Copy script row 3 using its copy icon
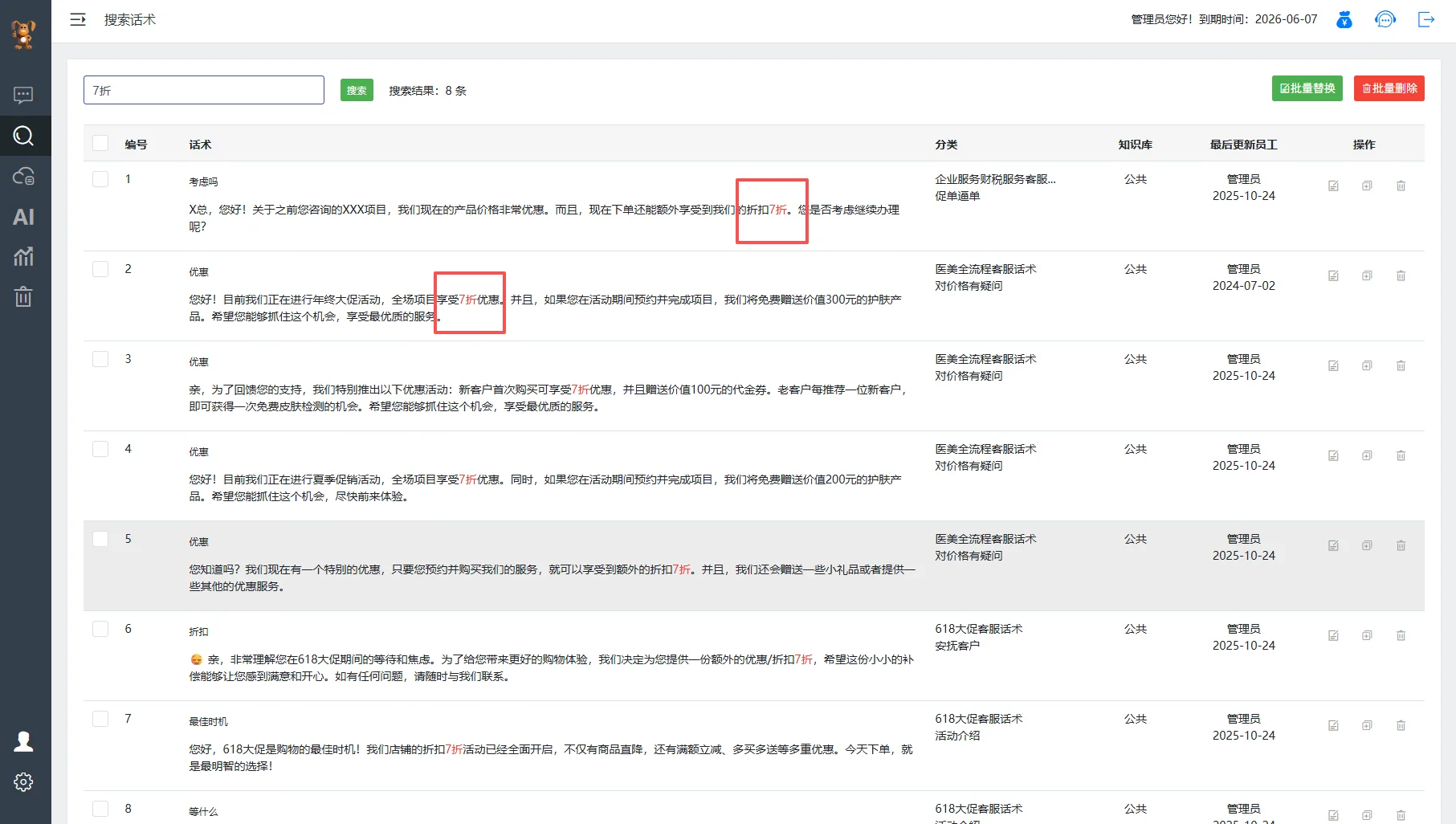This screenshot has width=1456, height=824. (1367, 365)
